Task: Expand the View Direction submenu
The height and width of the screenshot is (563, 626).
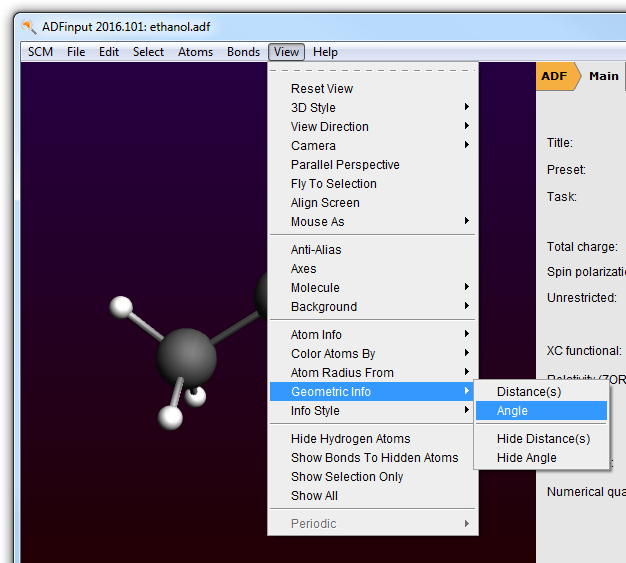Action: click(x=372, y=127)
